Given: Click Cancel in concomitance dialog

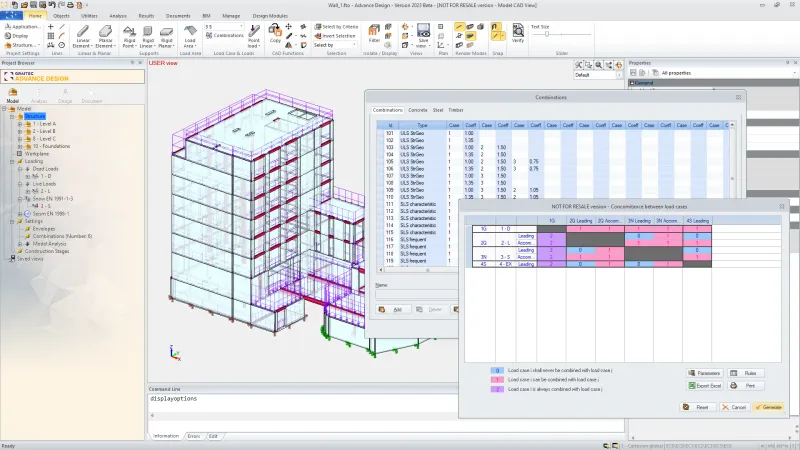Looking at the screenshot, I should click(x=734, y=407).
